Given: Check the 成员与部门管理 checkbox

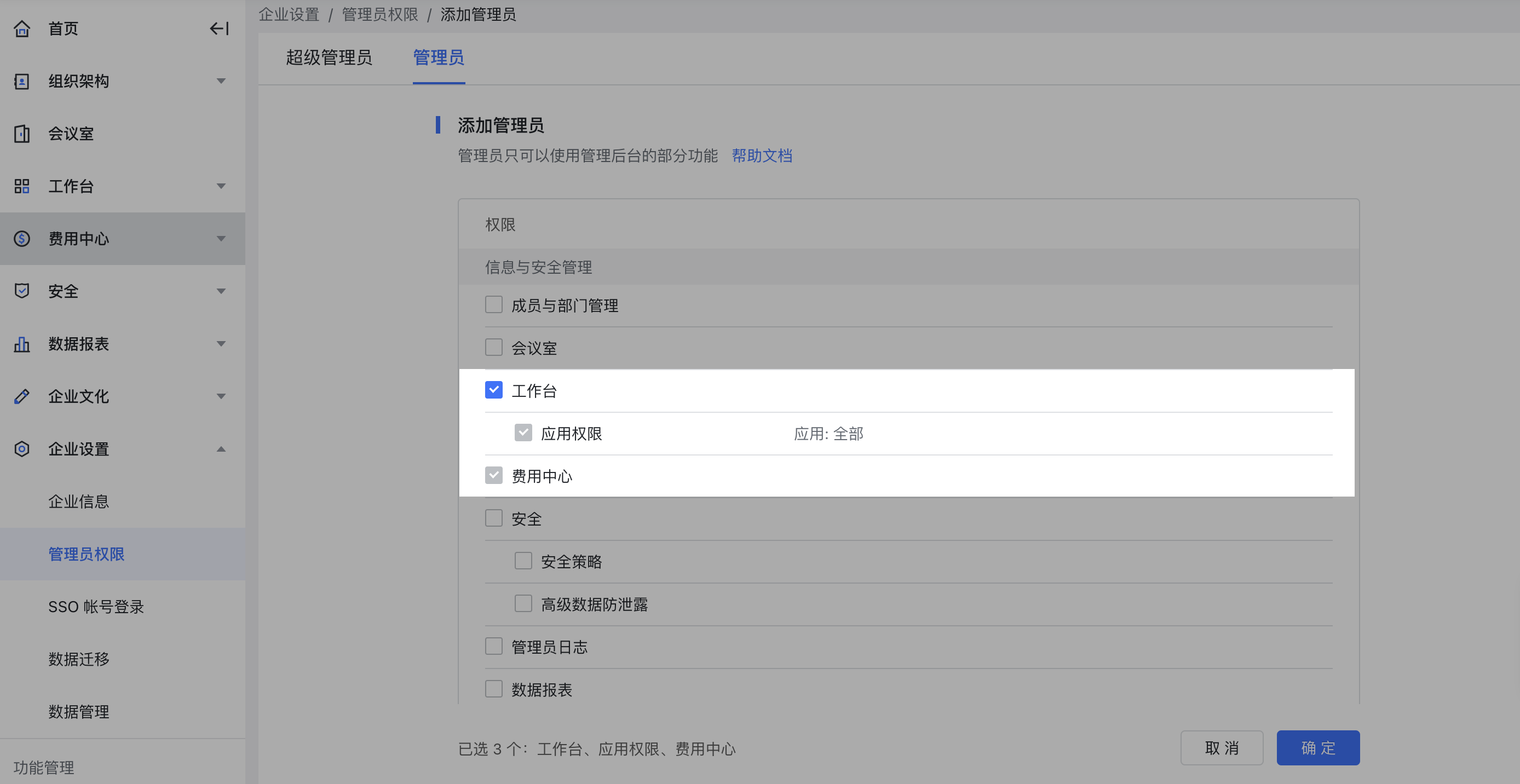Looking at the screenshot, I should point(494,305).
